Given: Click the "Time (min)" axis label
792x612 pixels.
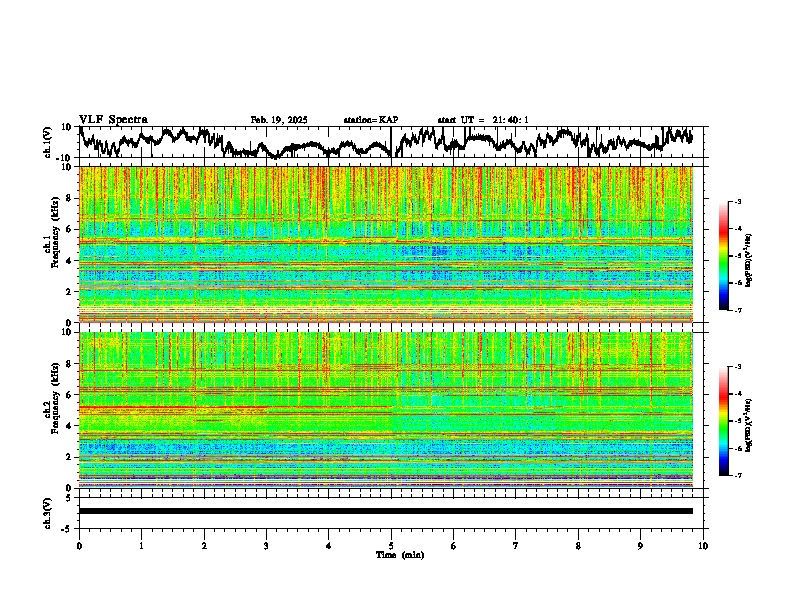Looking at the screenshot, I should tap(400, 555).
